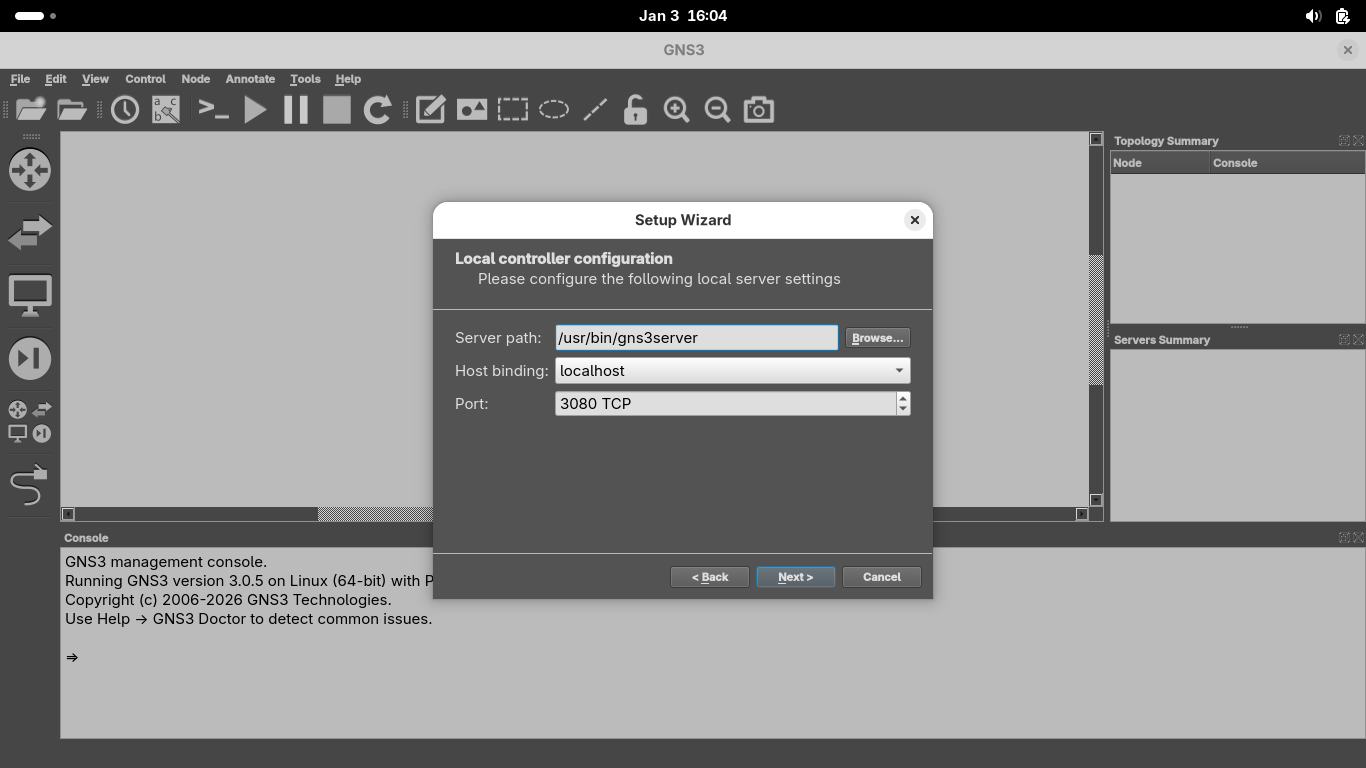The width and height of the screenshot is (1366, 768).
Task: Open the Host binding dropdown
Action: (x=732, y=371)
